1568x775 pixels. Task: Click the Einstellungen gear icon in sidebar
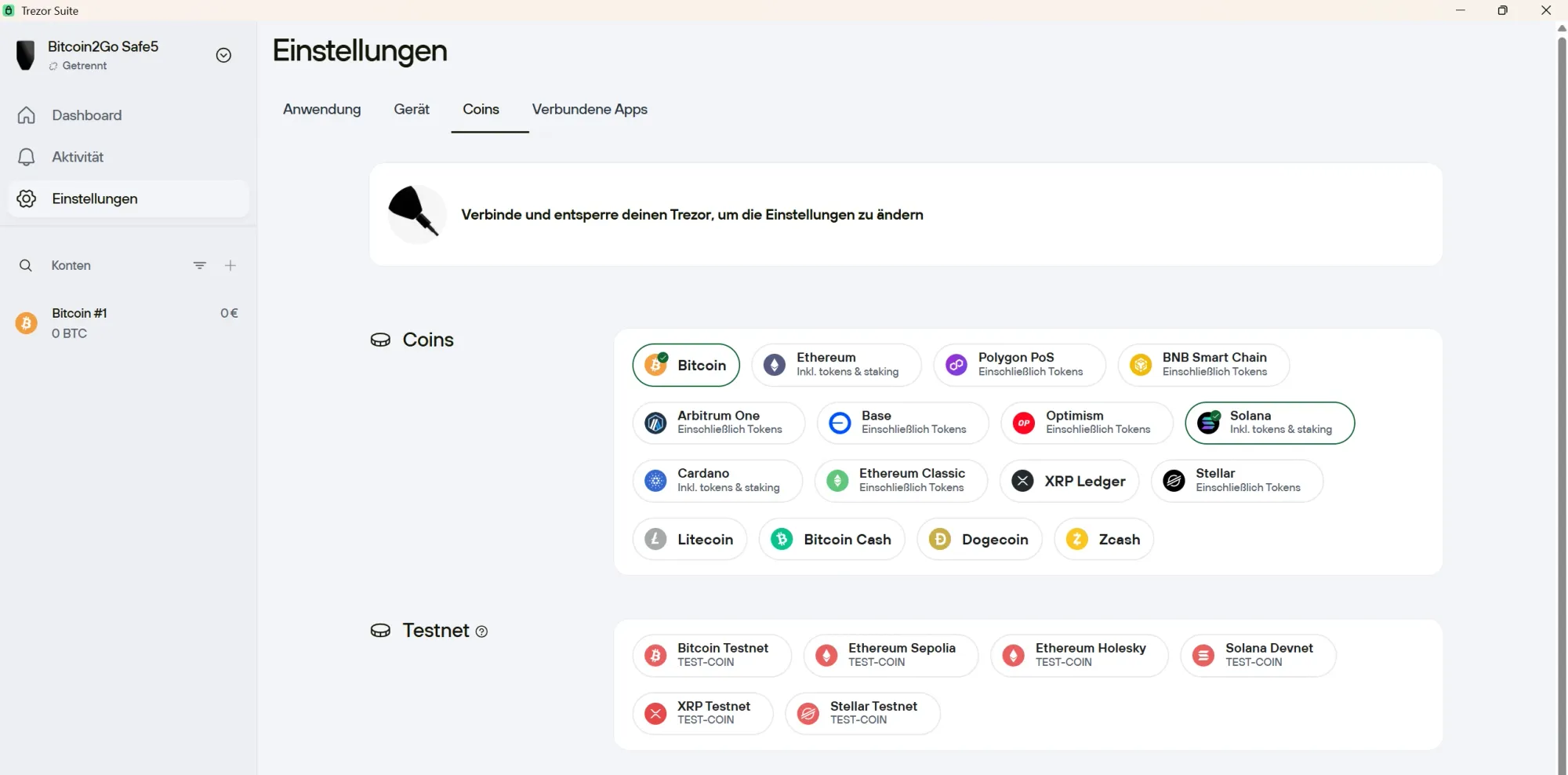pos(27,199)
